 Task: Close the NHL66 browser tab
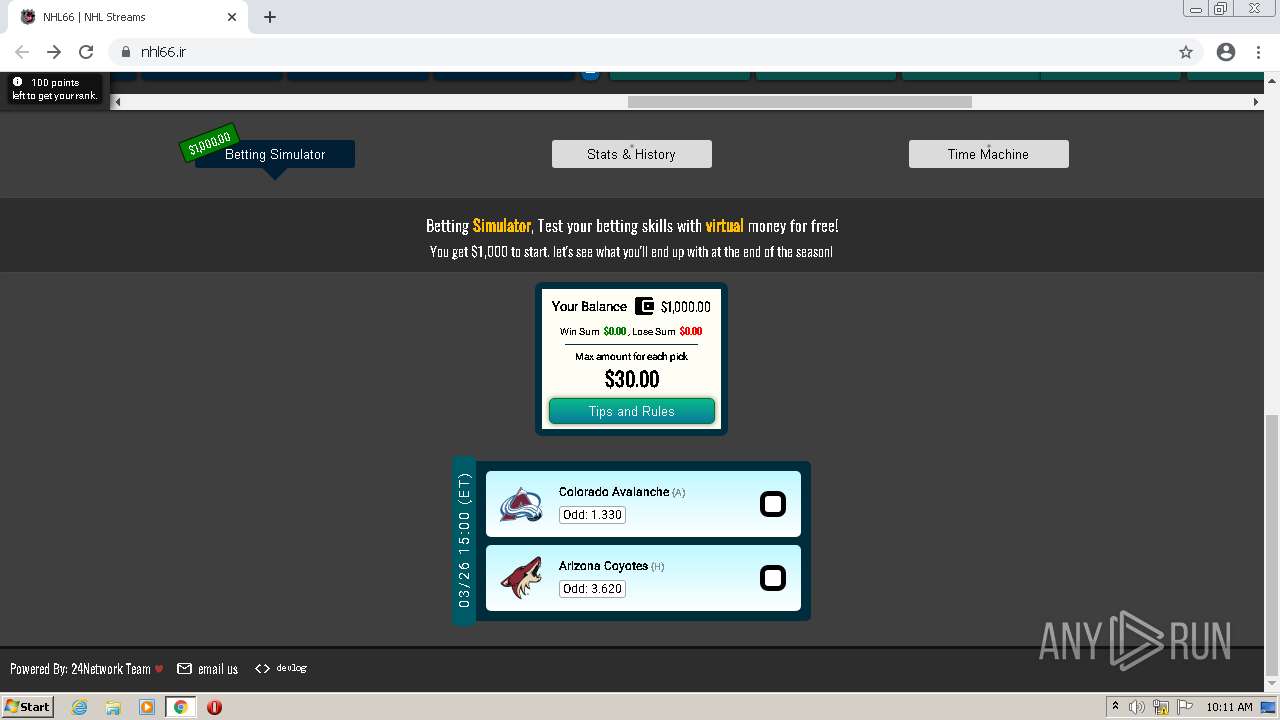pyautogui.click(x=232, y=17)
